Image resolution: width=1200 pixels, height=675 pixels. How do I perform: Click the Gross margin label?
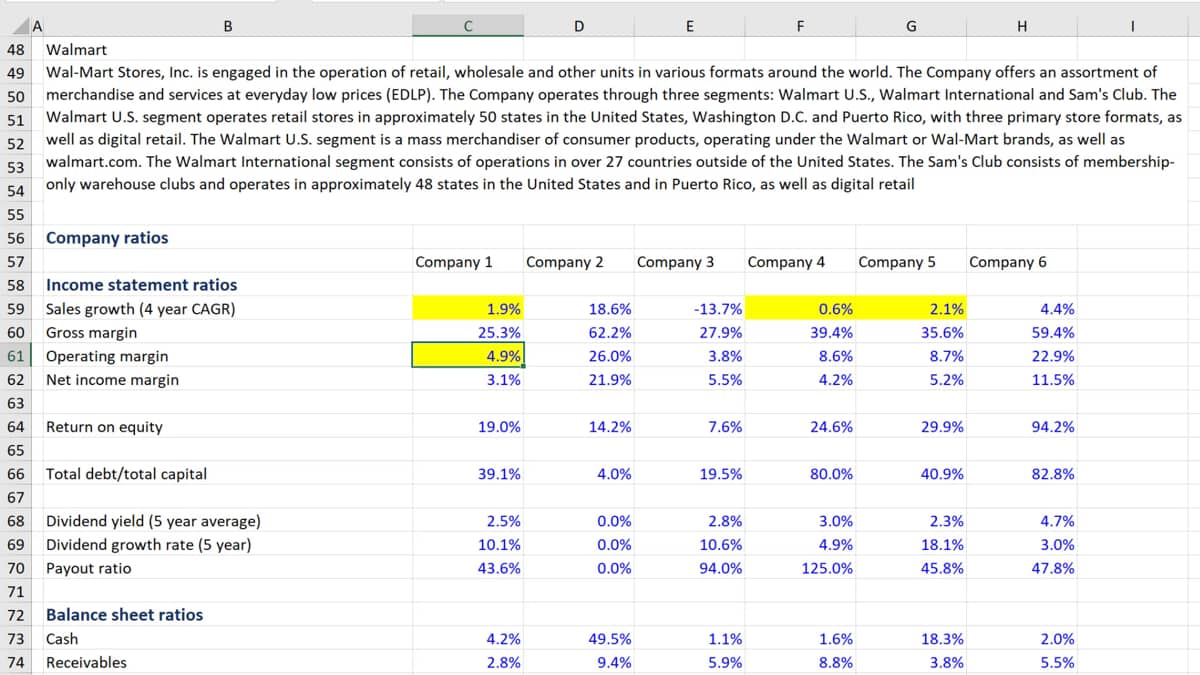[x=92, y=333]
